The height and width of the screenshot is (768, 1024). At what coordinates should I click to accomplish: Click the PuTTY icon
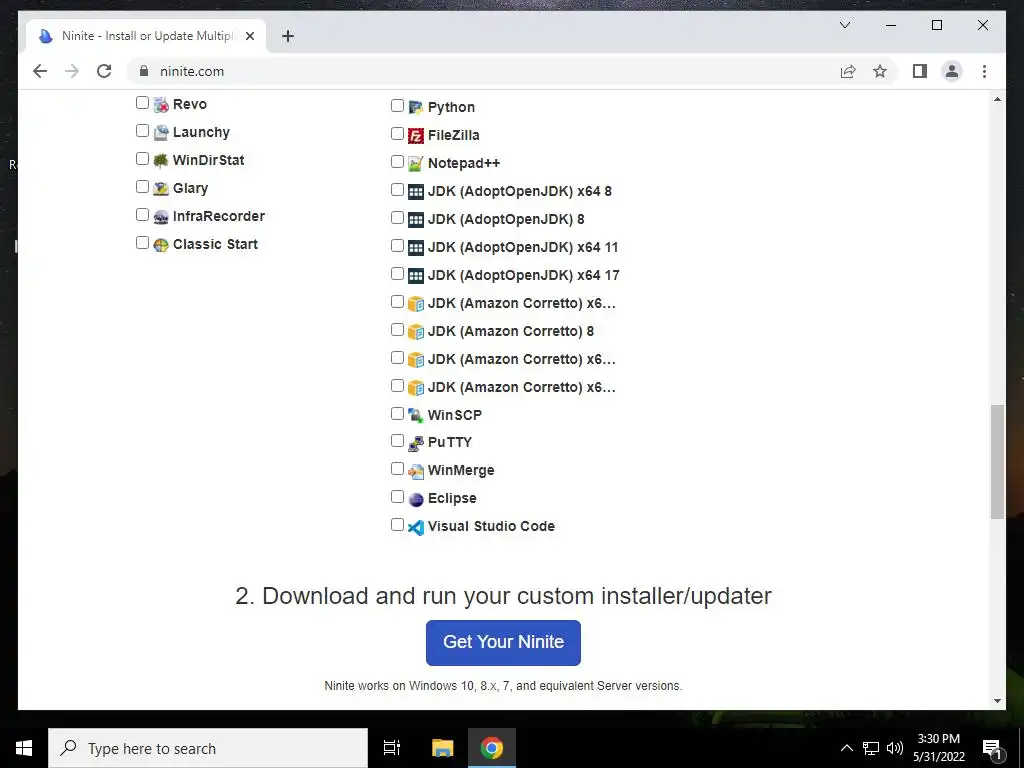415,443
